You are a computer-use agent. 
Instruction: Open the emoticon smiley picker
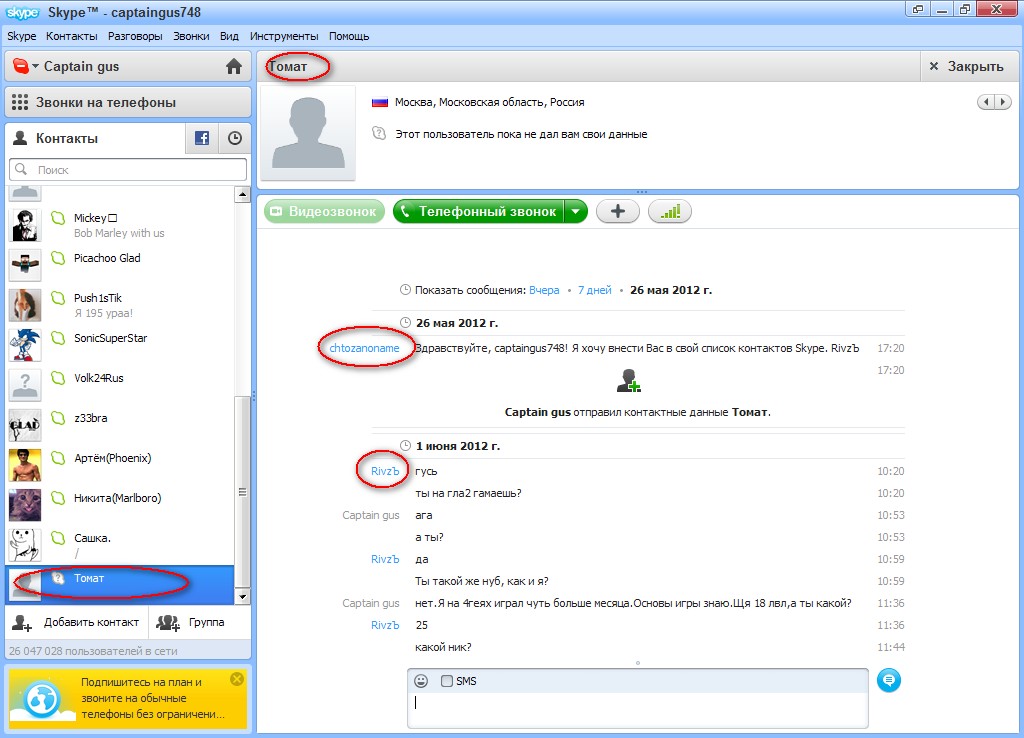pyautogui.click(x=421, y=681)
